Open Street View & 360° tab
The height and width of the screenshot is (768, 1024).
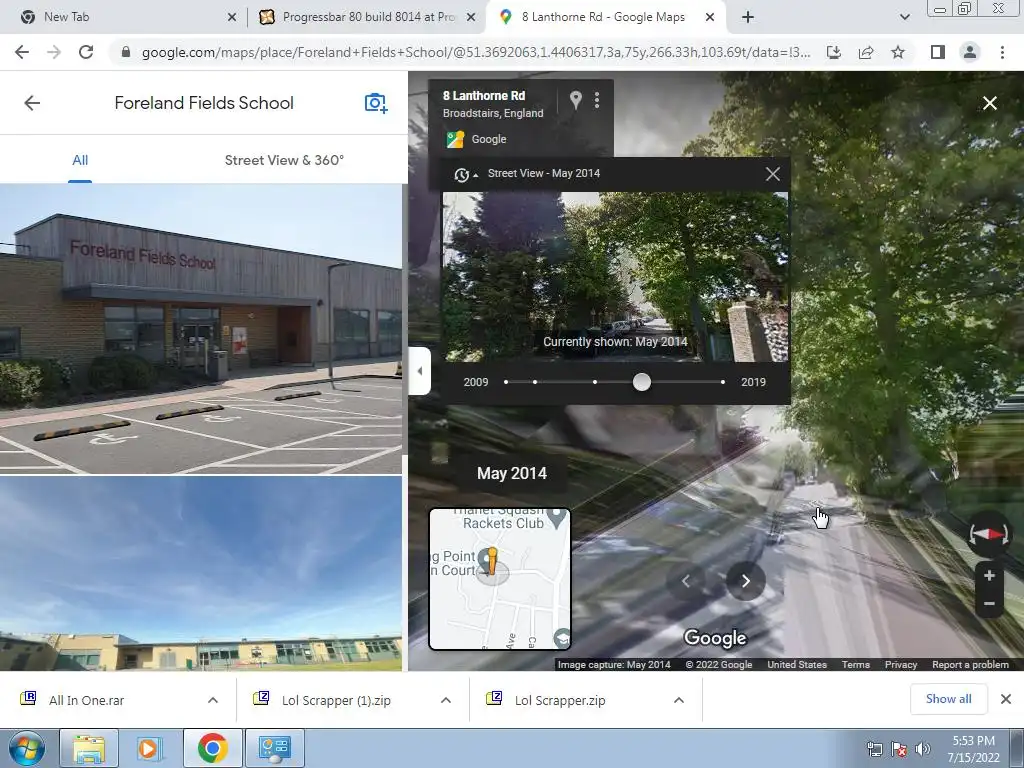(284, 160)
